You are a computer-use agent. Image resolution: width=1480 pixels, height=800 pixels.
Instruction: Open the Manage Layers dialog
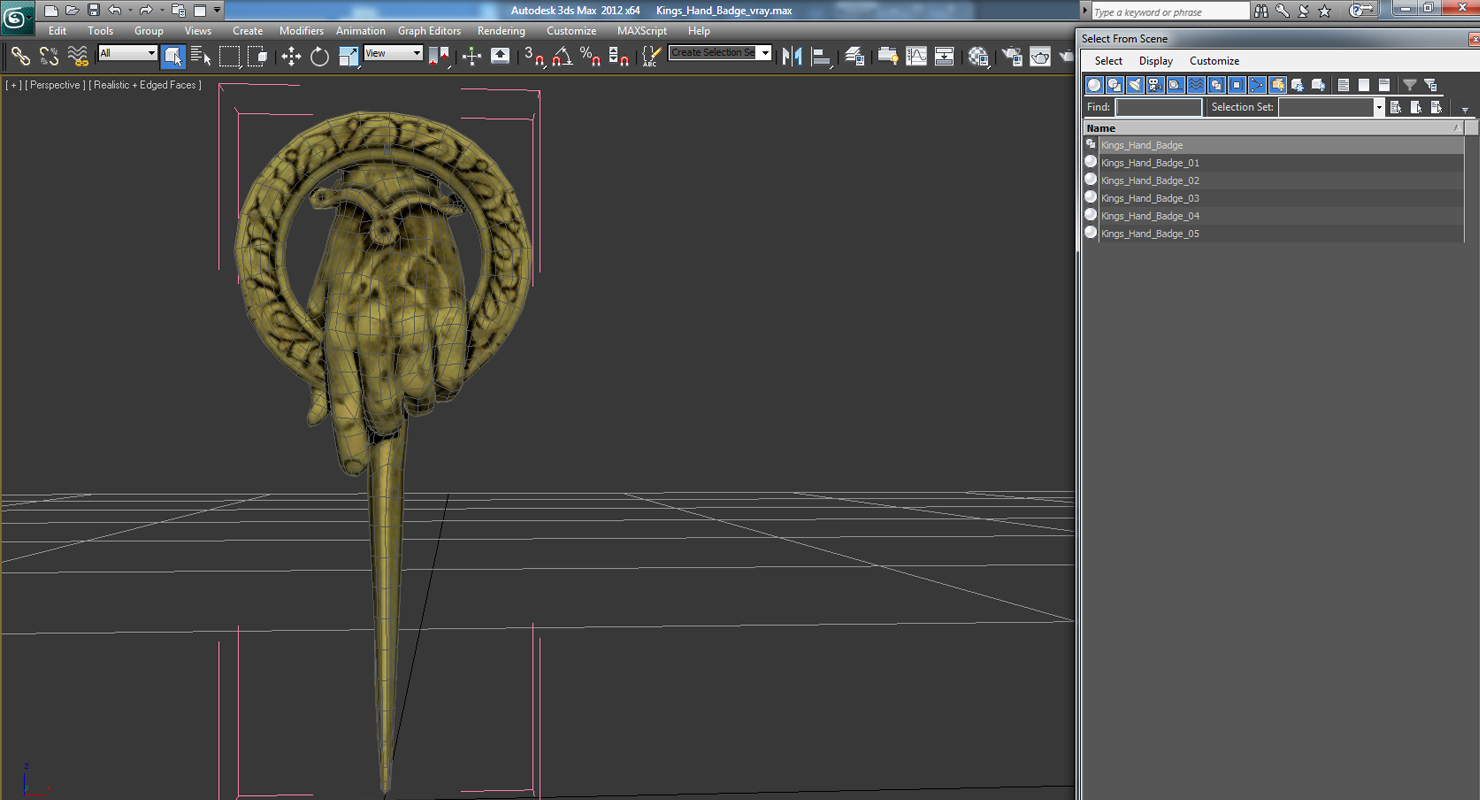coord(854,56)
